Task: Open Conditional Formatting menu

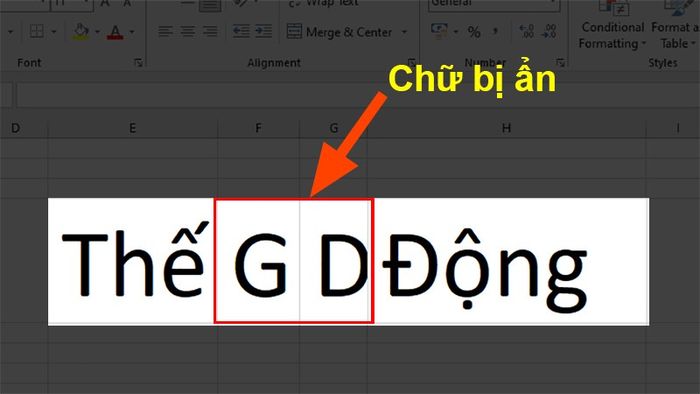Action: point(612,25)
